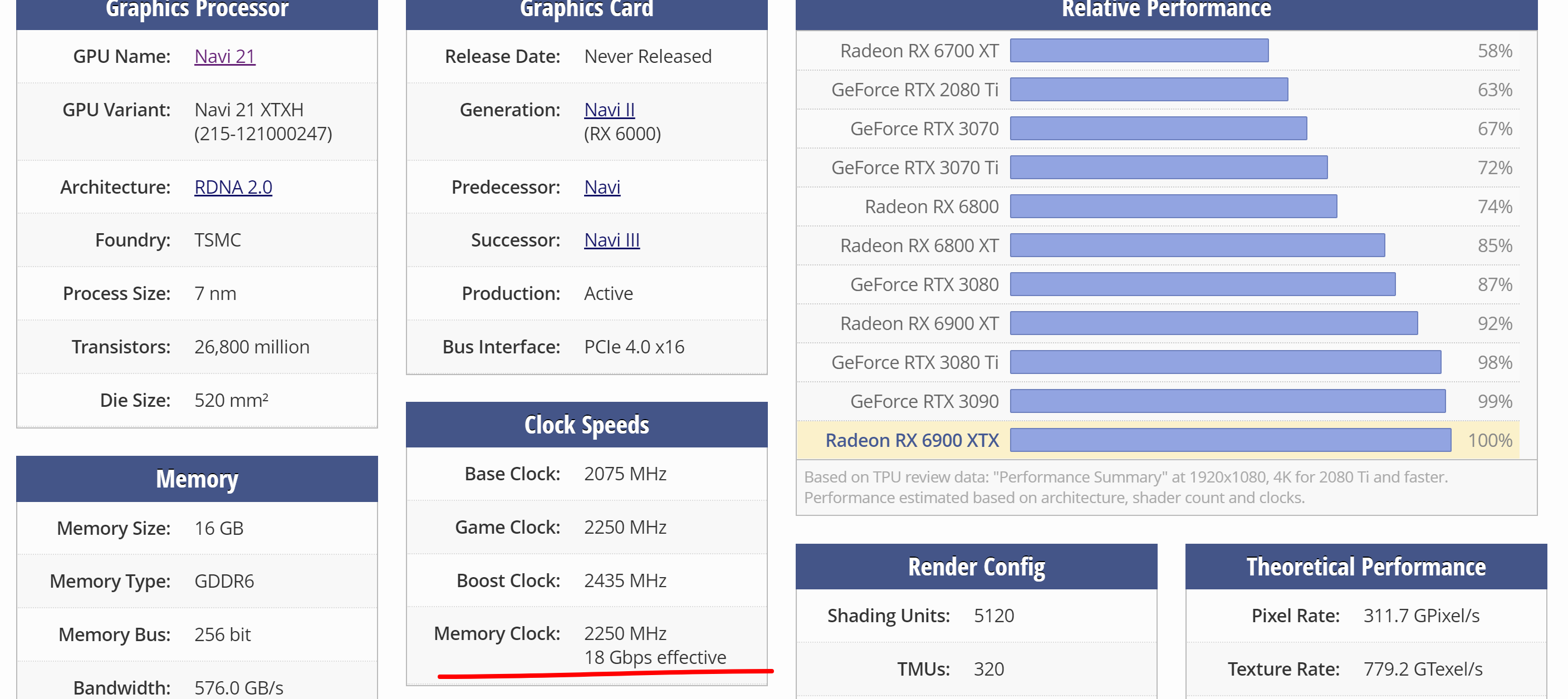Click the Radeon RX 6900 XT performance bar

[x=1213, y=324]
